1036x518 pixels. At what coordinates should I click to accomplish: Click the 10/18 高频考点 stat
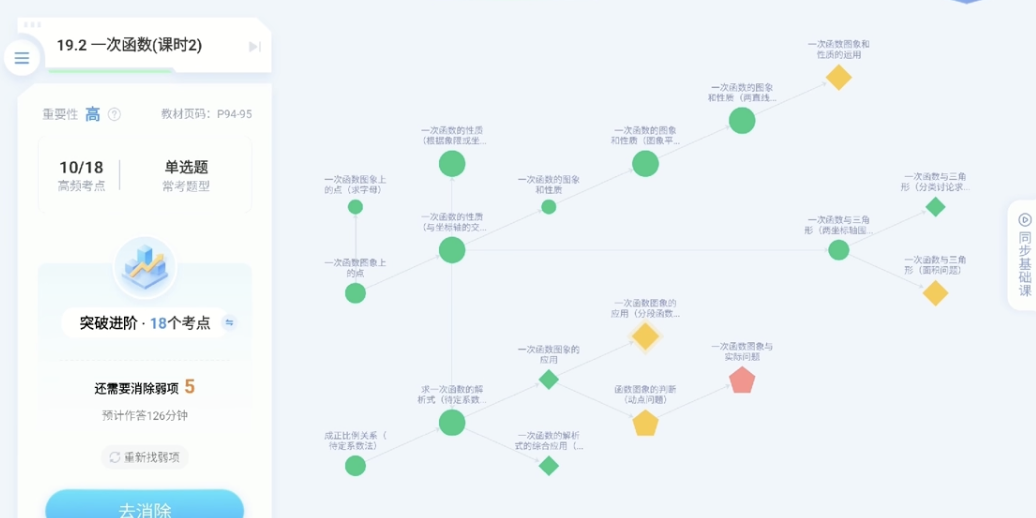point(81,175)
